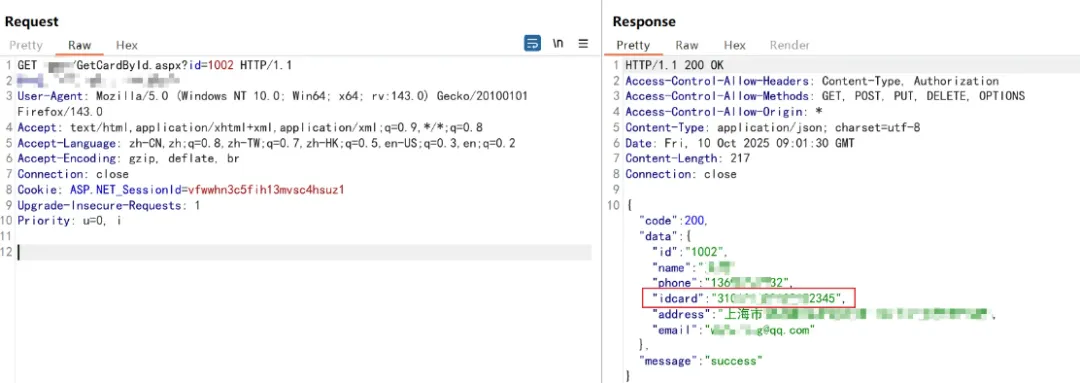Click the "phone" JSON field
The width and height of the screenshot is (1080, 383).
(x=724, y=282)
